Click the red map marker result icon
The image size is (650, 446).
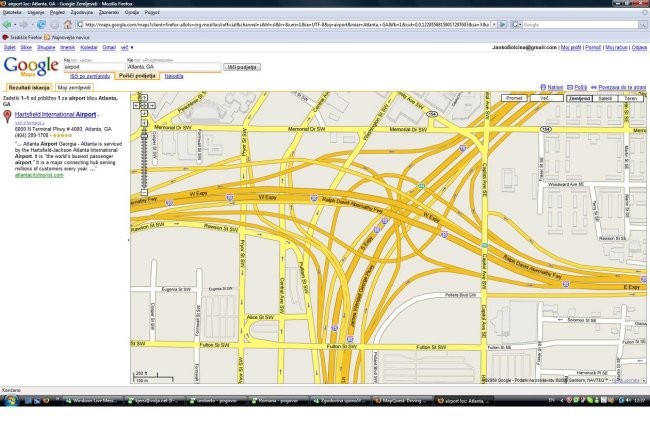click(7, 116)
